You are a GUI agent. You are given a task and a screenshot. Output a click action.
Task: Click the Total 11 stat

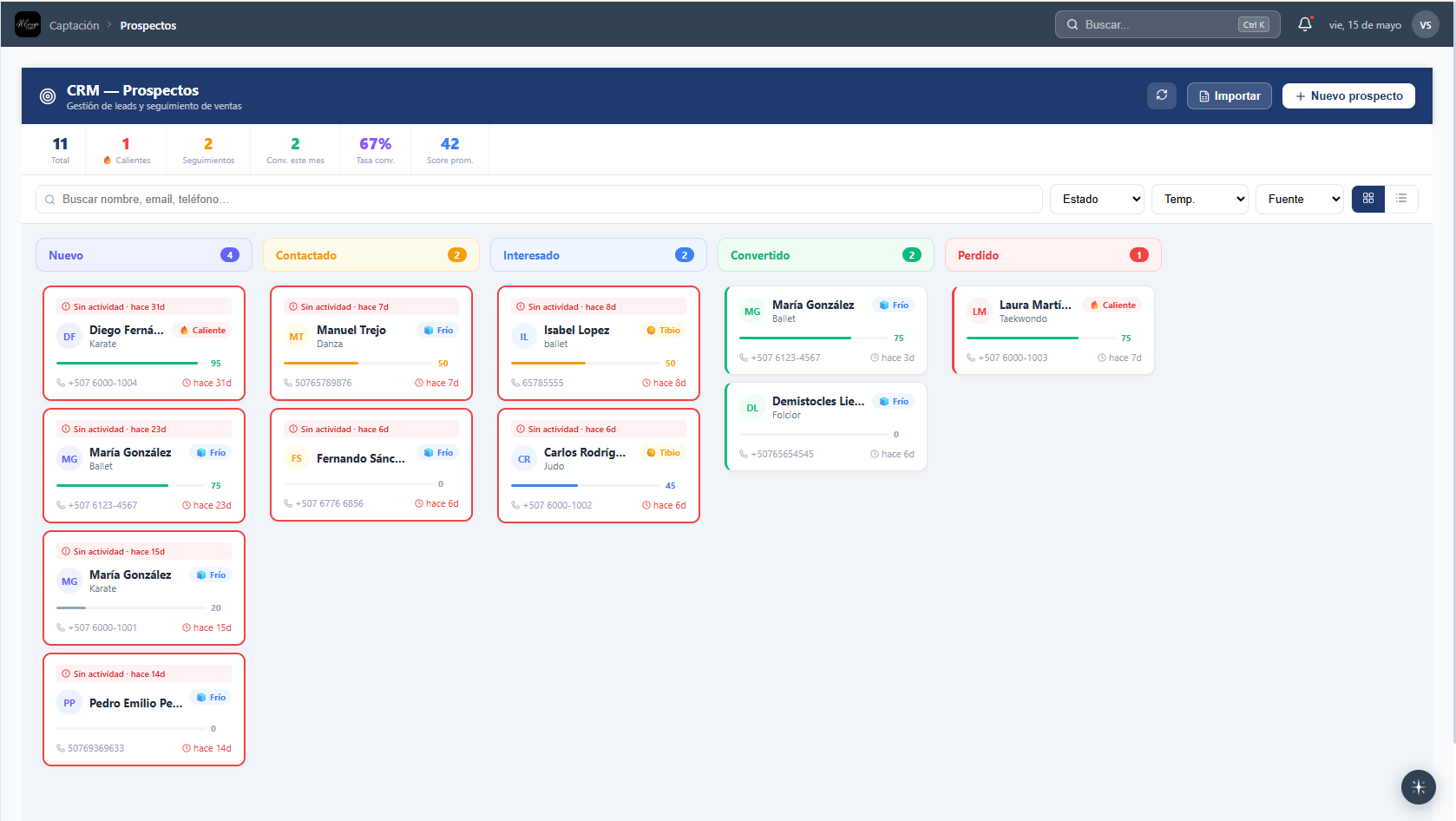click(x=60, y=149)
